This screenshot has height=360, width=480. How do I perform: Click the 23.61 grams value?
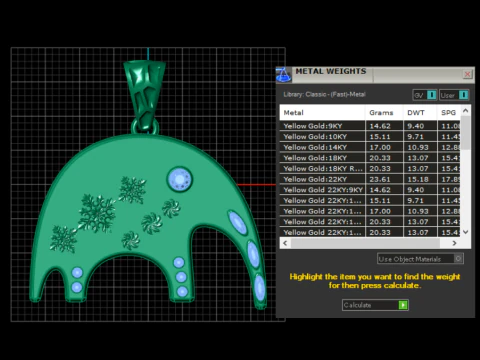tap(380, 179)
